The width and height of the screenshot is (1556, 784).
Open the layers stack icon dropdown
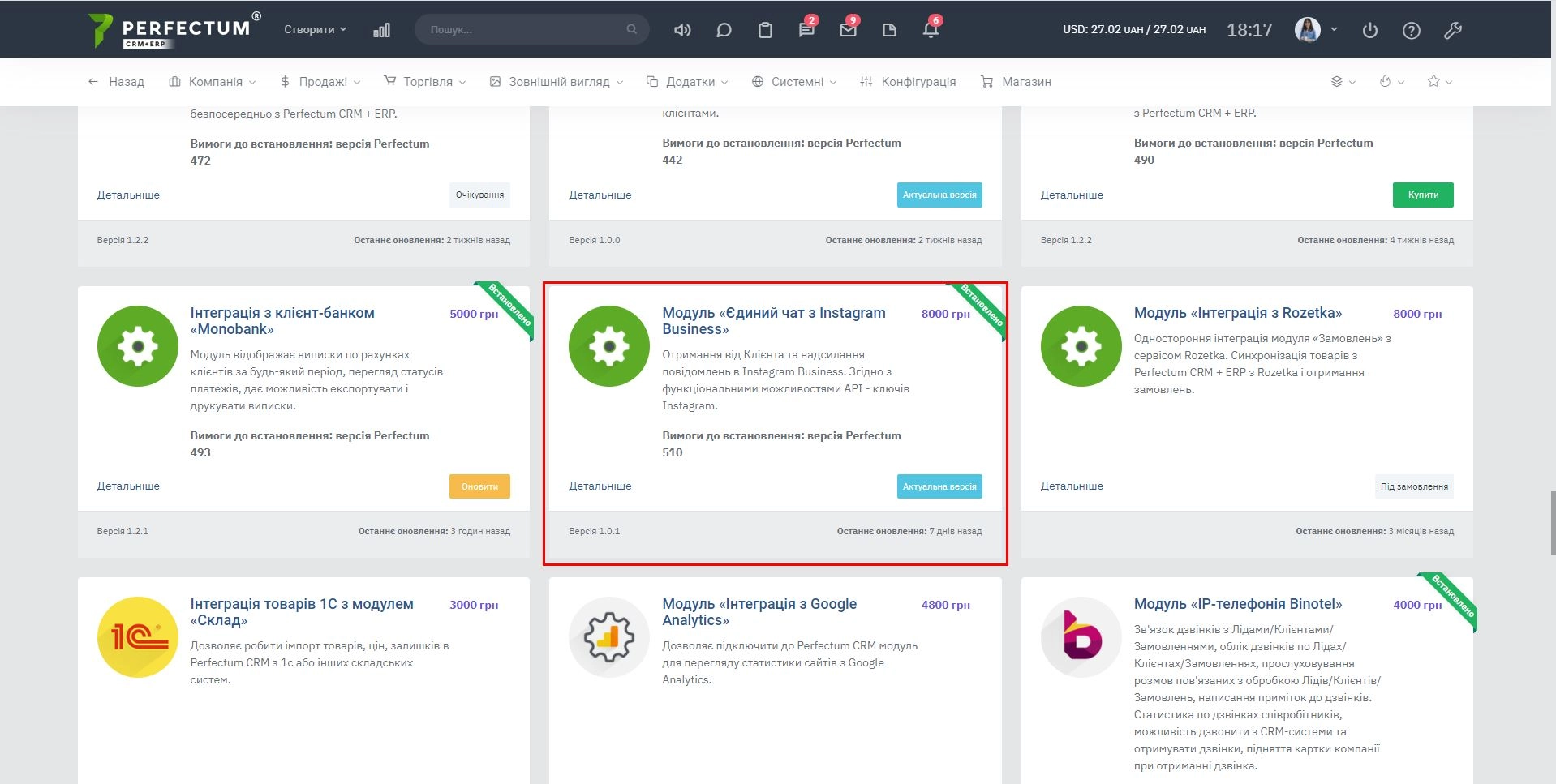[x=1343, y=81]
